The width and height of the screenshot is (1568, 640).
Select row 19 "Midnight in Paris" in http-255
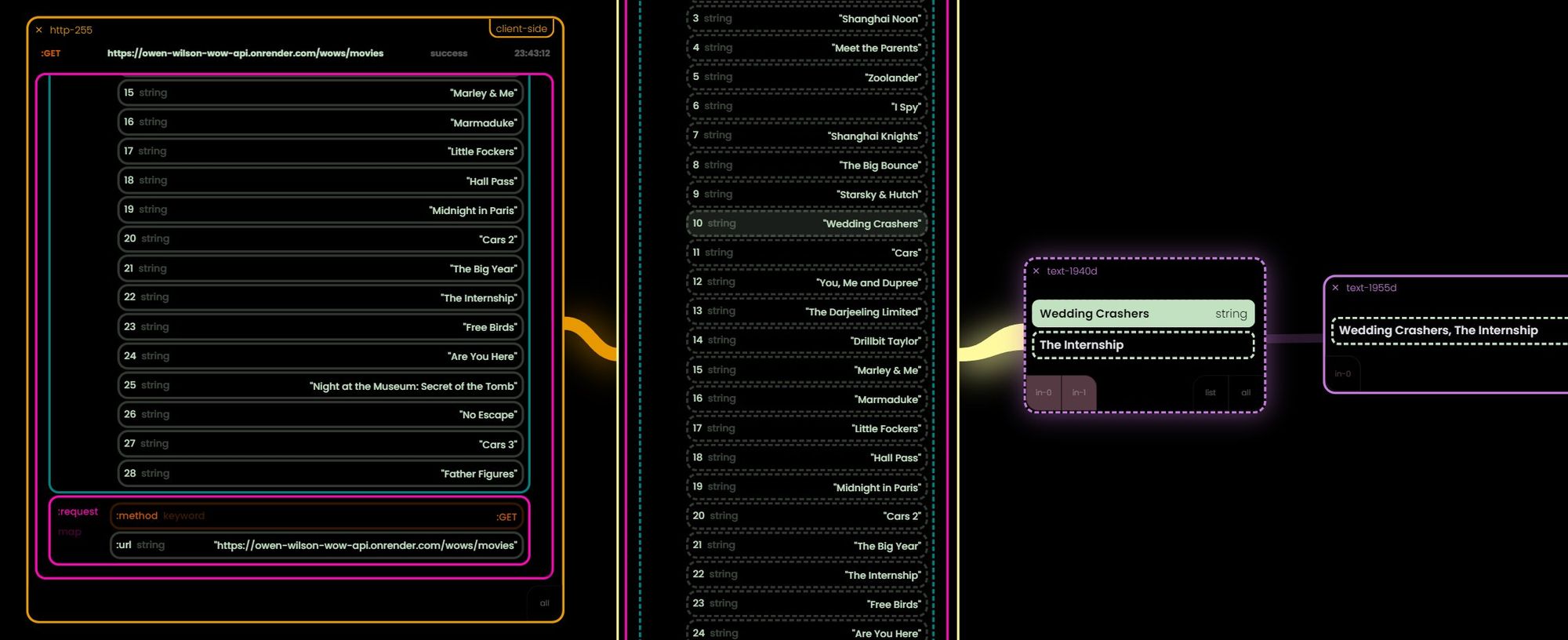click(320, 210)
